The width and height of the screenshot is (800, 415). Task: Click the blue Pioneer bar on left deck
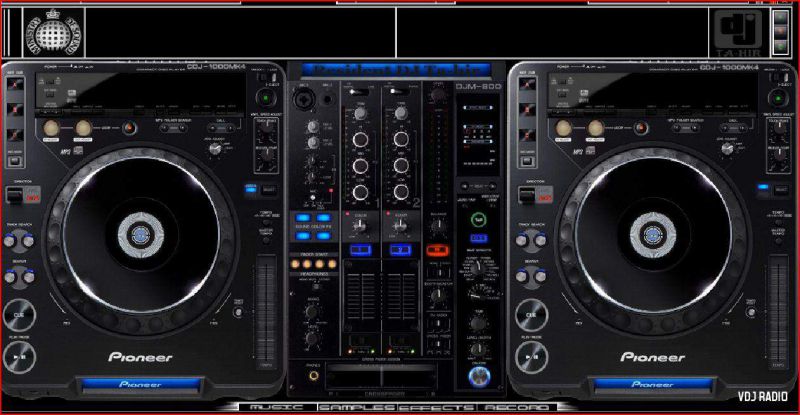point(140,384)
